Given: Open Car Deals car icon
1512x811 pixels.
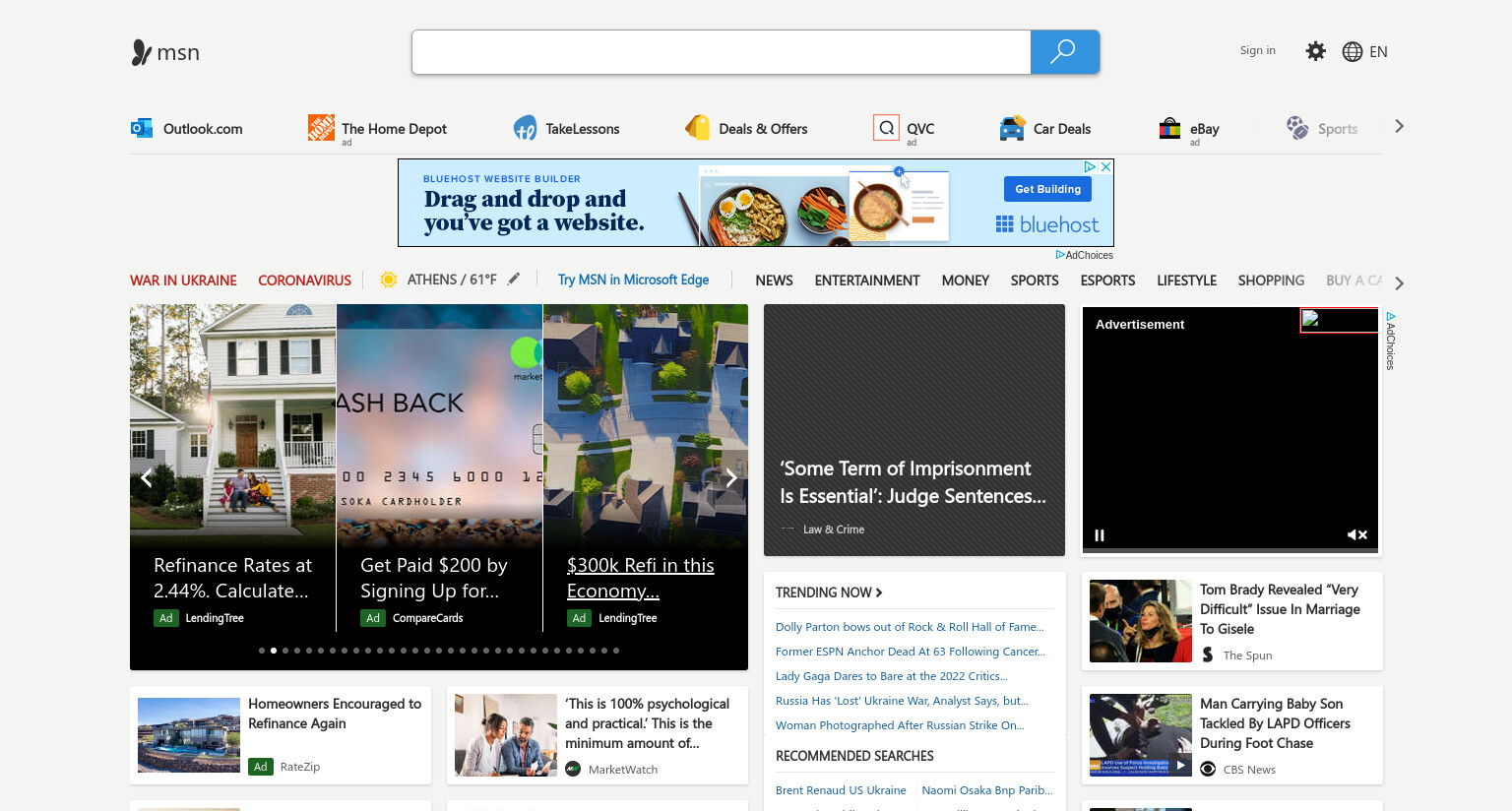Looking at the screenshot, I should (1012, 128).
